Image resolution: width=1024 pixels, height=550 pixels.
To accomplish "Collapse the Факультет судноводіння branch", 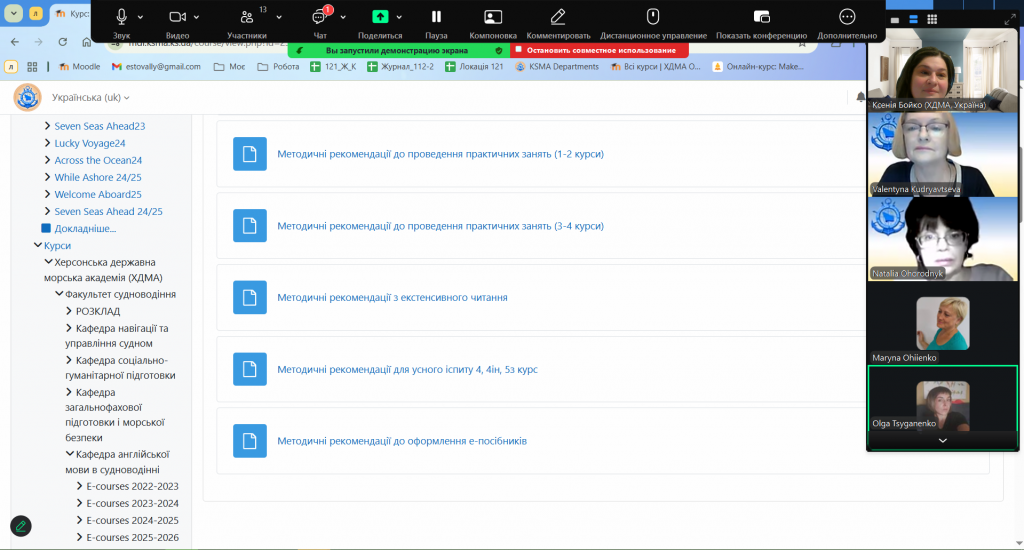I will tap(59, 294).
